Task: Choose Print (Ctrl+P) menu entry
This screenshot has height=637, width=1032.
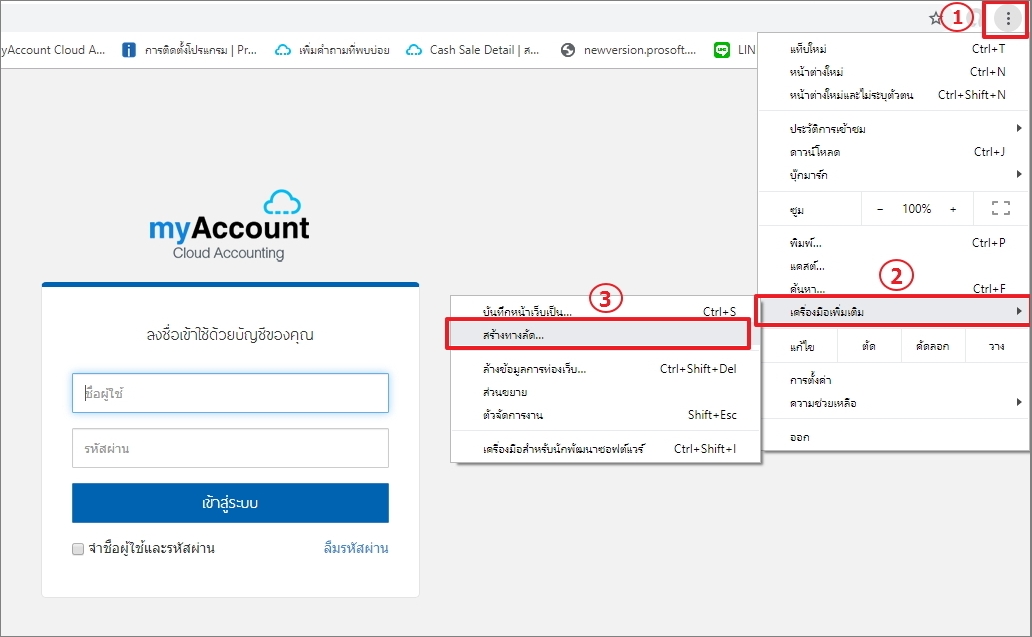Action: point(894,243)
